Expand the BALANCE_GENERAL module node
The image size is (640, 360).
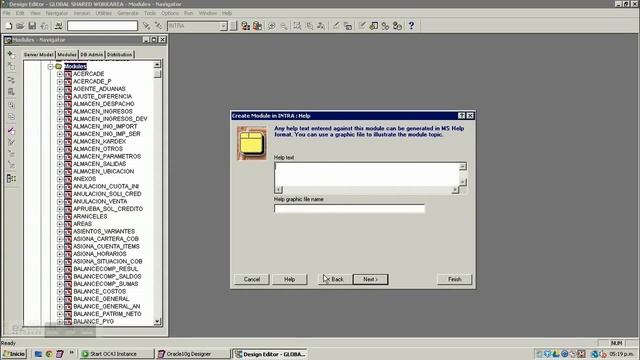60,299
